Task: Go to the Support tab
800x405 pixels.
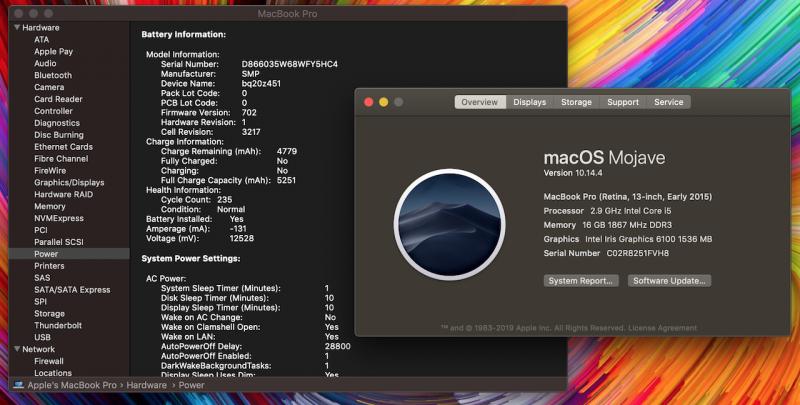Action: (x=623, y=102)
